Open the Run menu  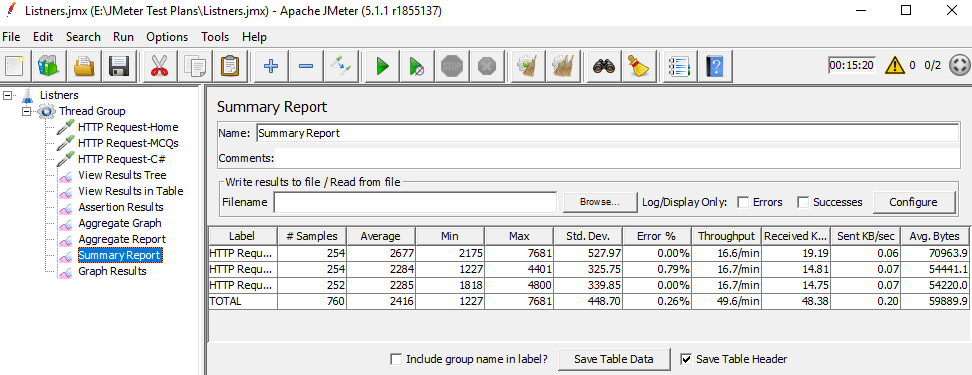pyautogui.click(x=123, y=37)
